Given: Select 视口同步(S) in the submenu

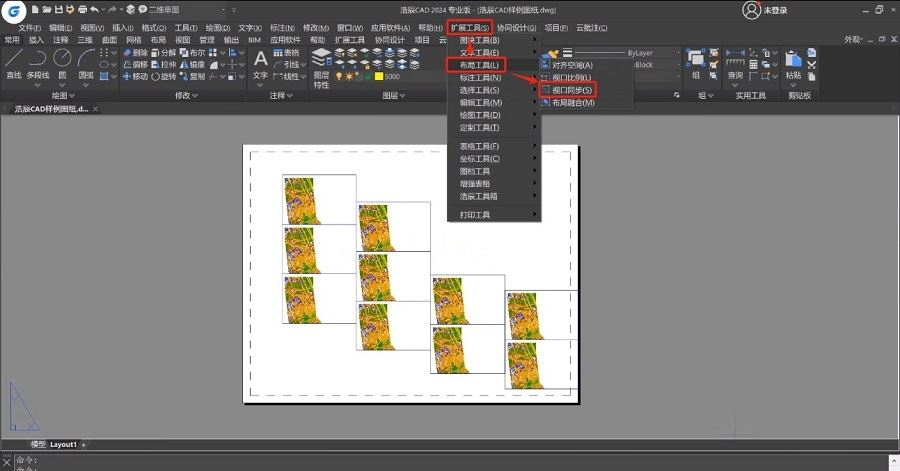Looking at the screenshot, I should point(567,90).
